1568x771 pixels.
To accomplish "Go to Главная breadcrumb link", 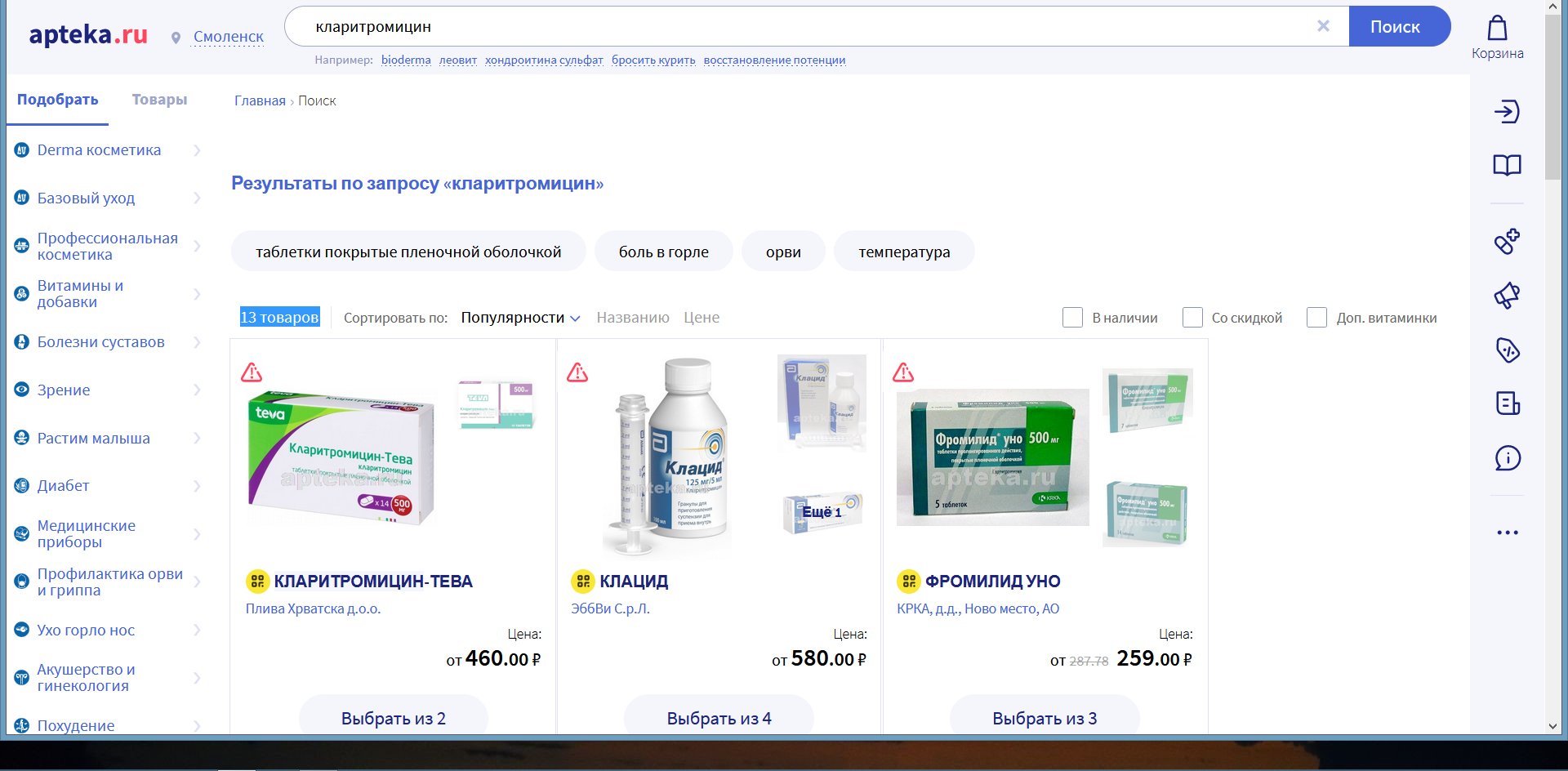I will point(260,100).
